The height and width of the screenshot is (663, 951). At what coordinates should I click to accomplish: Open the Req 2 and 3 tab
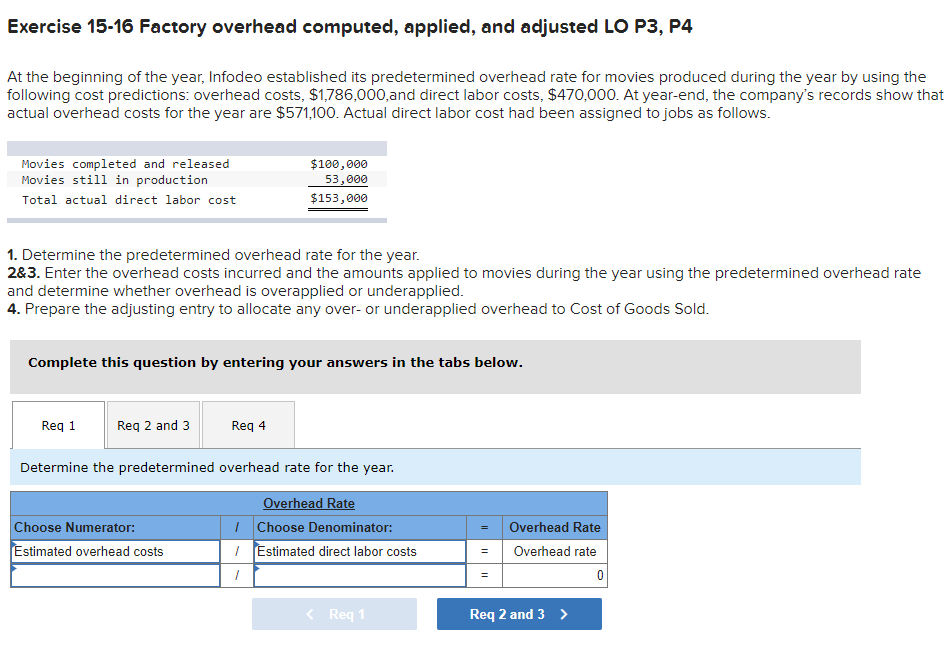pos(152,424)
